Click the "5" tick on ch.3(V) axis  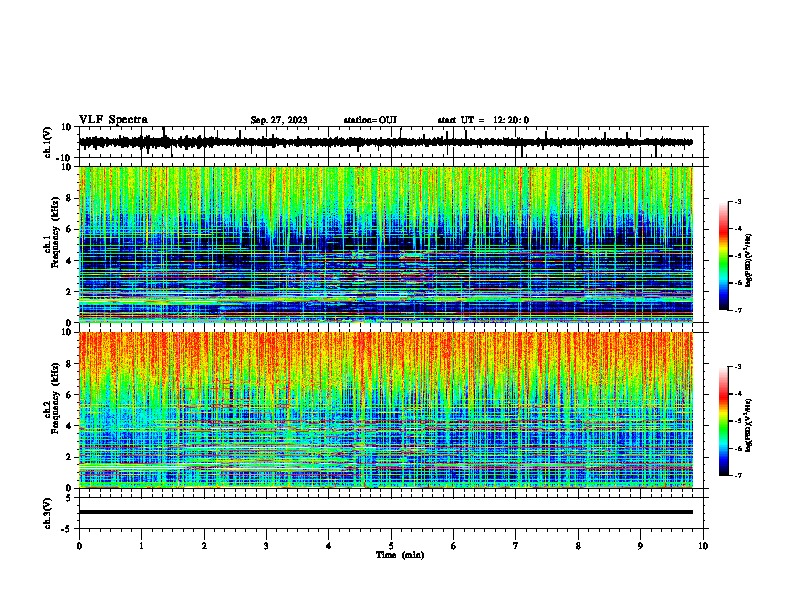point(70,498)
